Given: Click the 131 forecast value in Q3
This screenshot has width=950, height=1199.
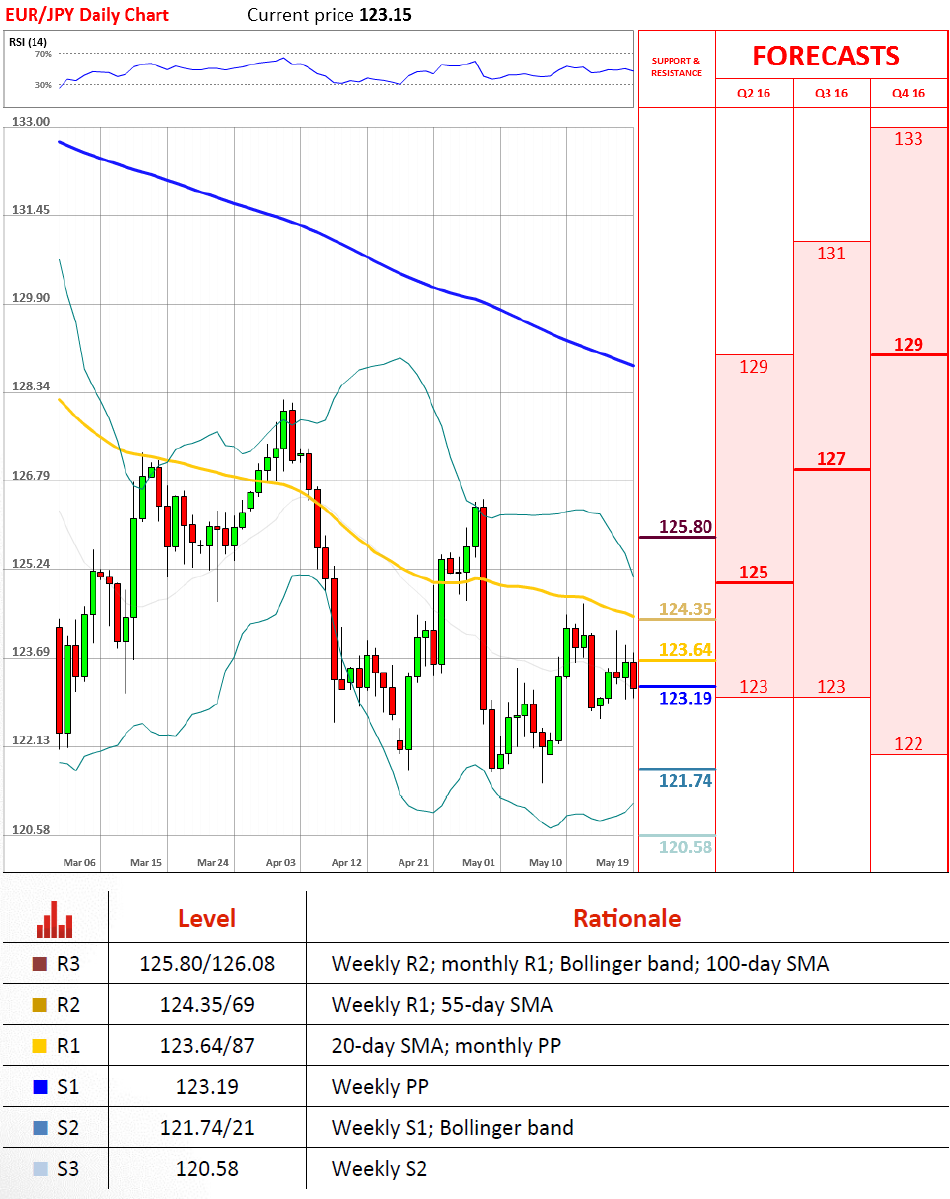Looking at the screenshot, I should coord(831,254).
